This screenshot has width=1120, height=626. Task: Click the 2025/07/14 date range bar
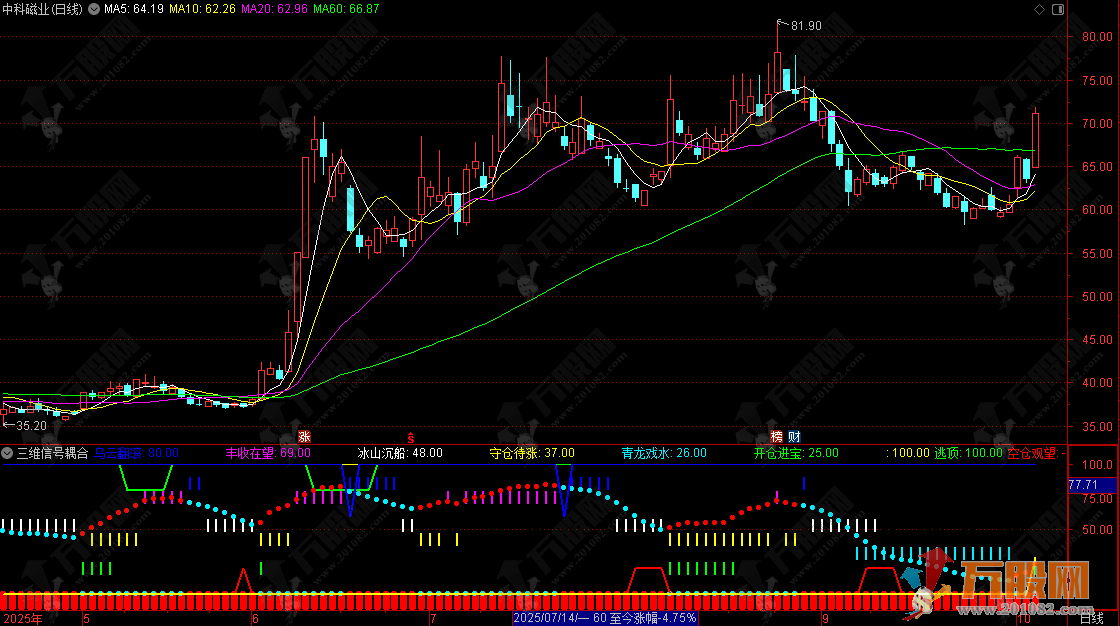coord(603,618)
